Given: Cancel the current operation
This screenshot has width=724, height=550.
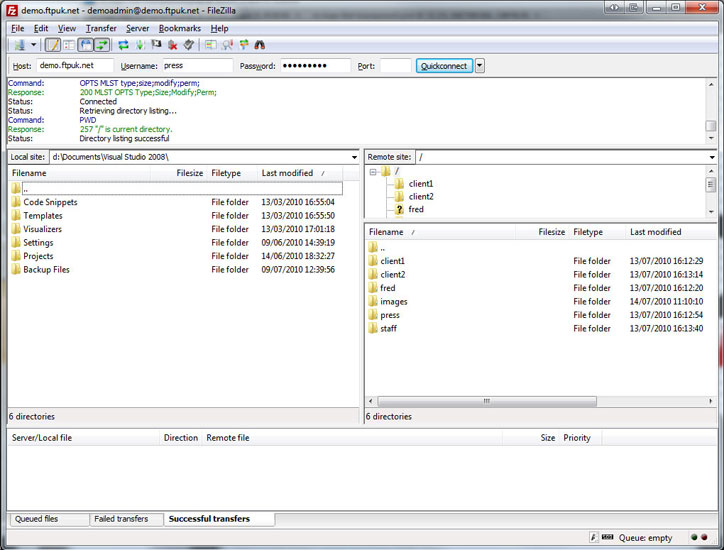Looking at the screenshot, I should [x=157, y=45].
